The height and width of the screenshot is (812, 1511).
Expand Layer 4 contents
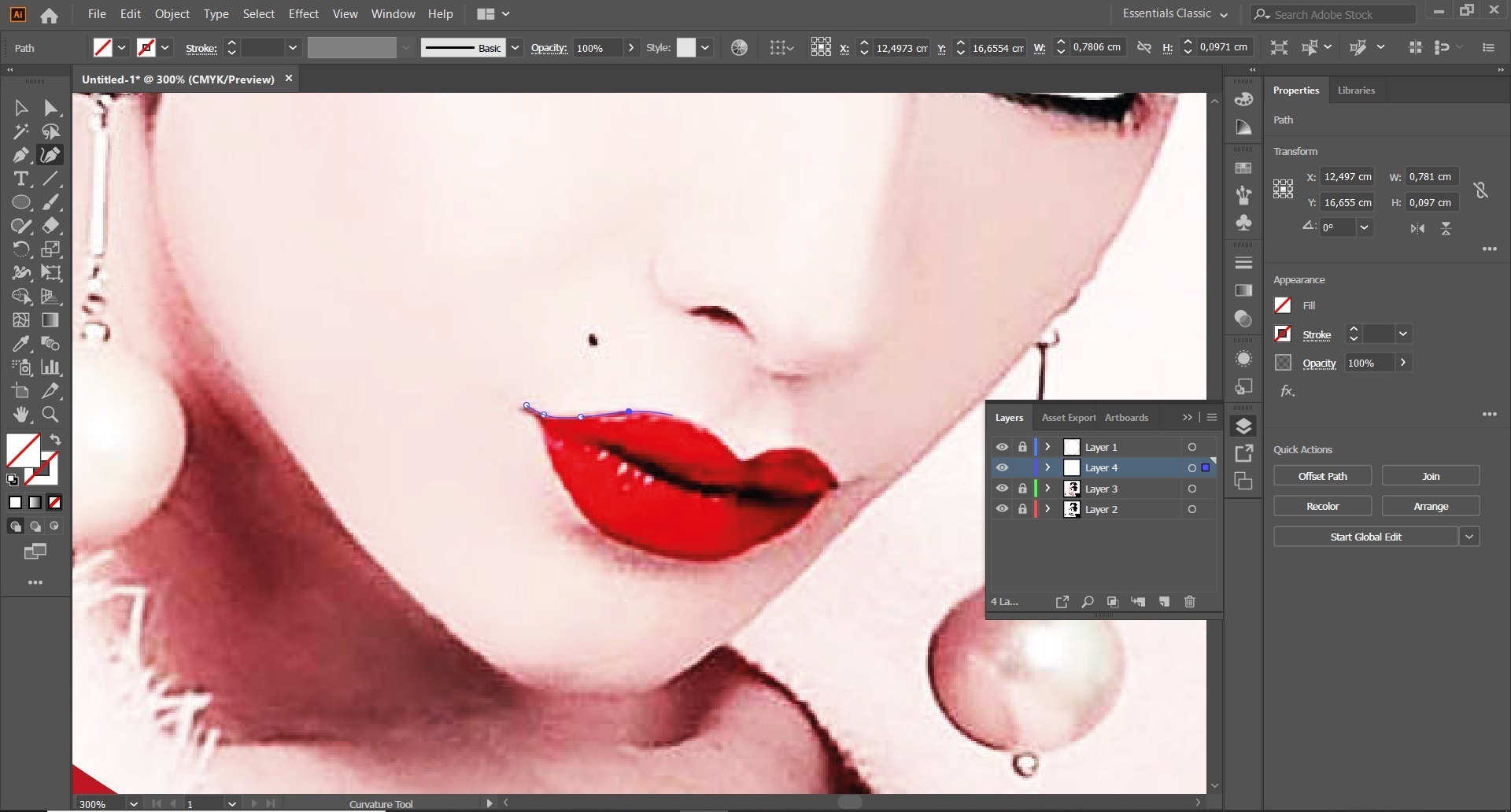1047,467
